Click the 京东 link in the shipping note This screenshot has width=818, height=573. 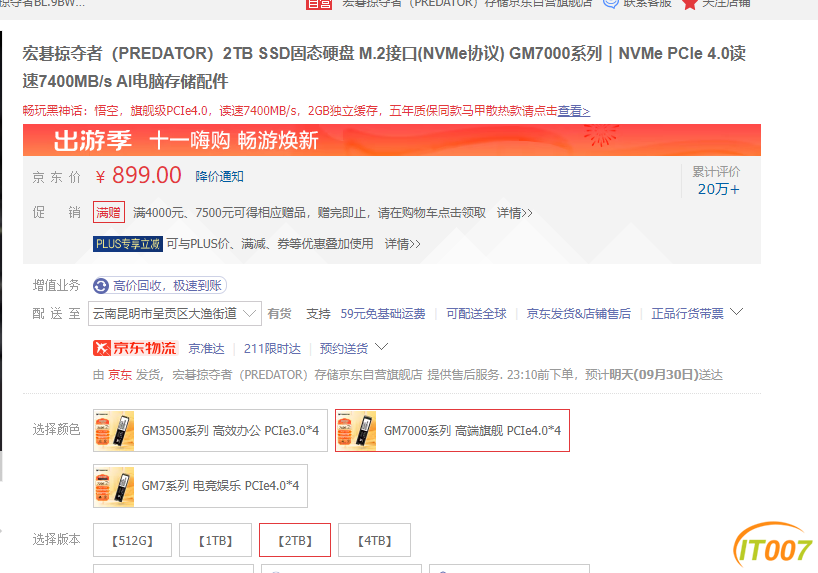coord(120,375)
